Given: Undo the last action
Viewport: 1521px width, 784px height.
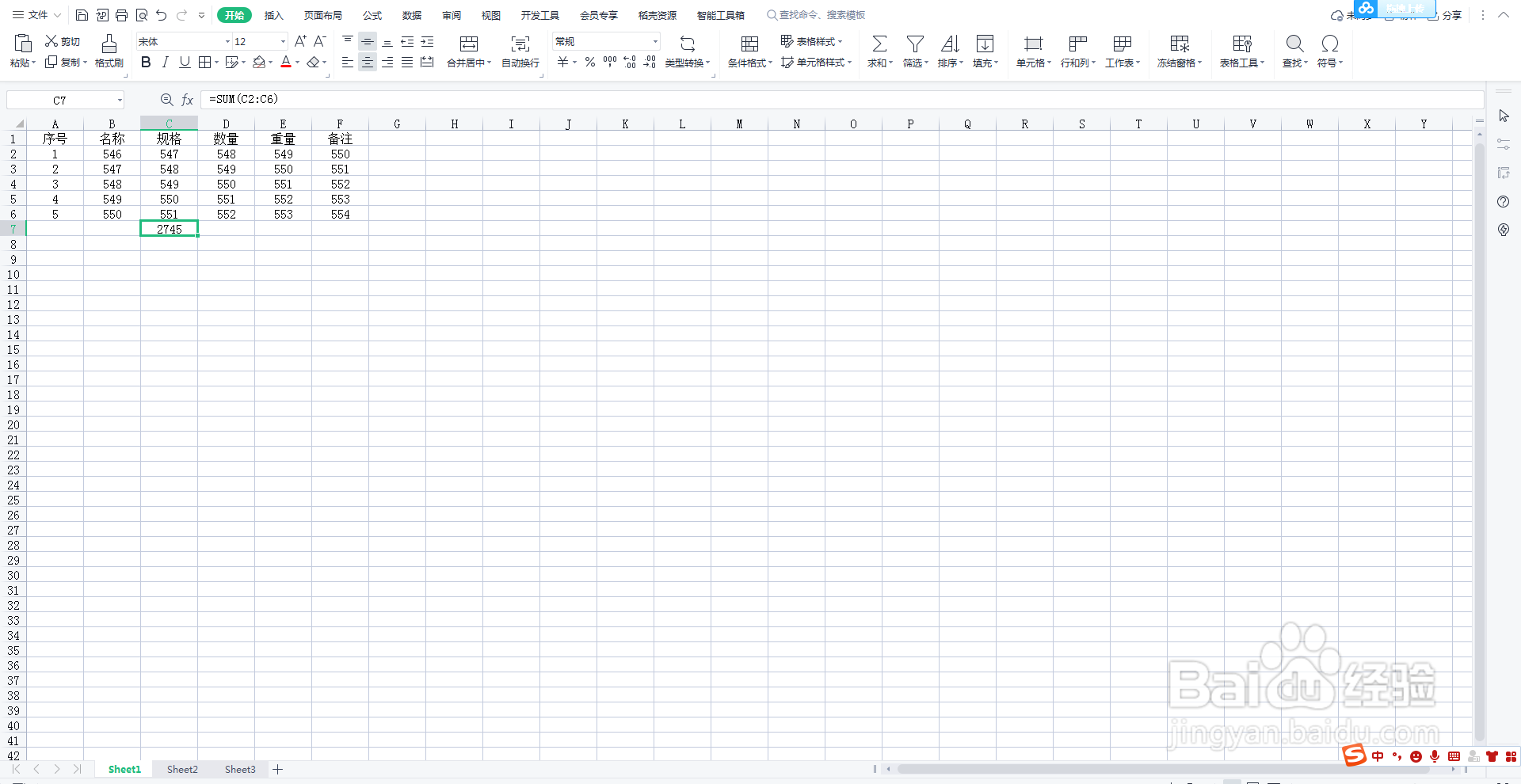Looking at the screenshot, I should [162, 15].
